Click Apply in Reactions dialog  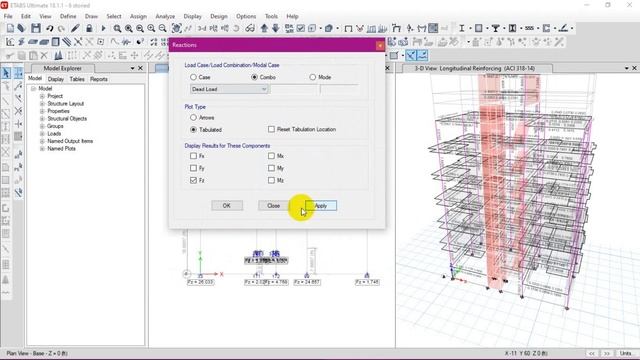(321, 206)
